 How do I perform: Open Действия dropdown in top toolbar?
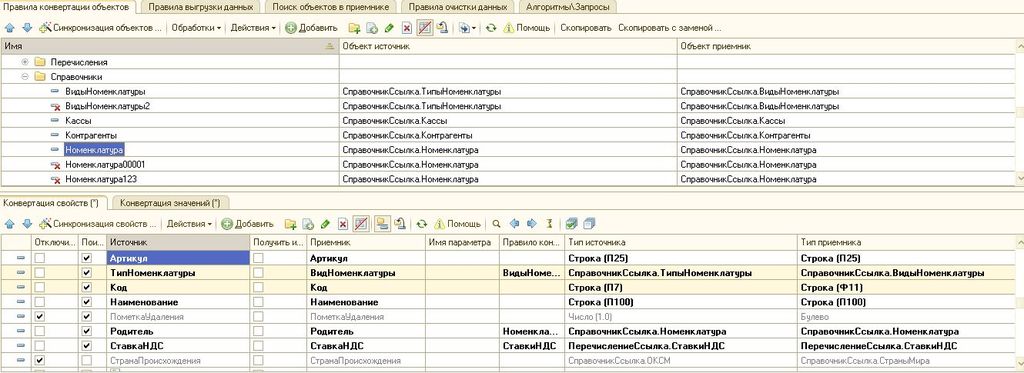point(253,28)
